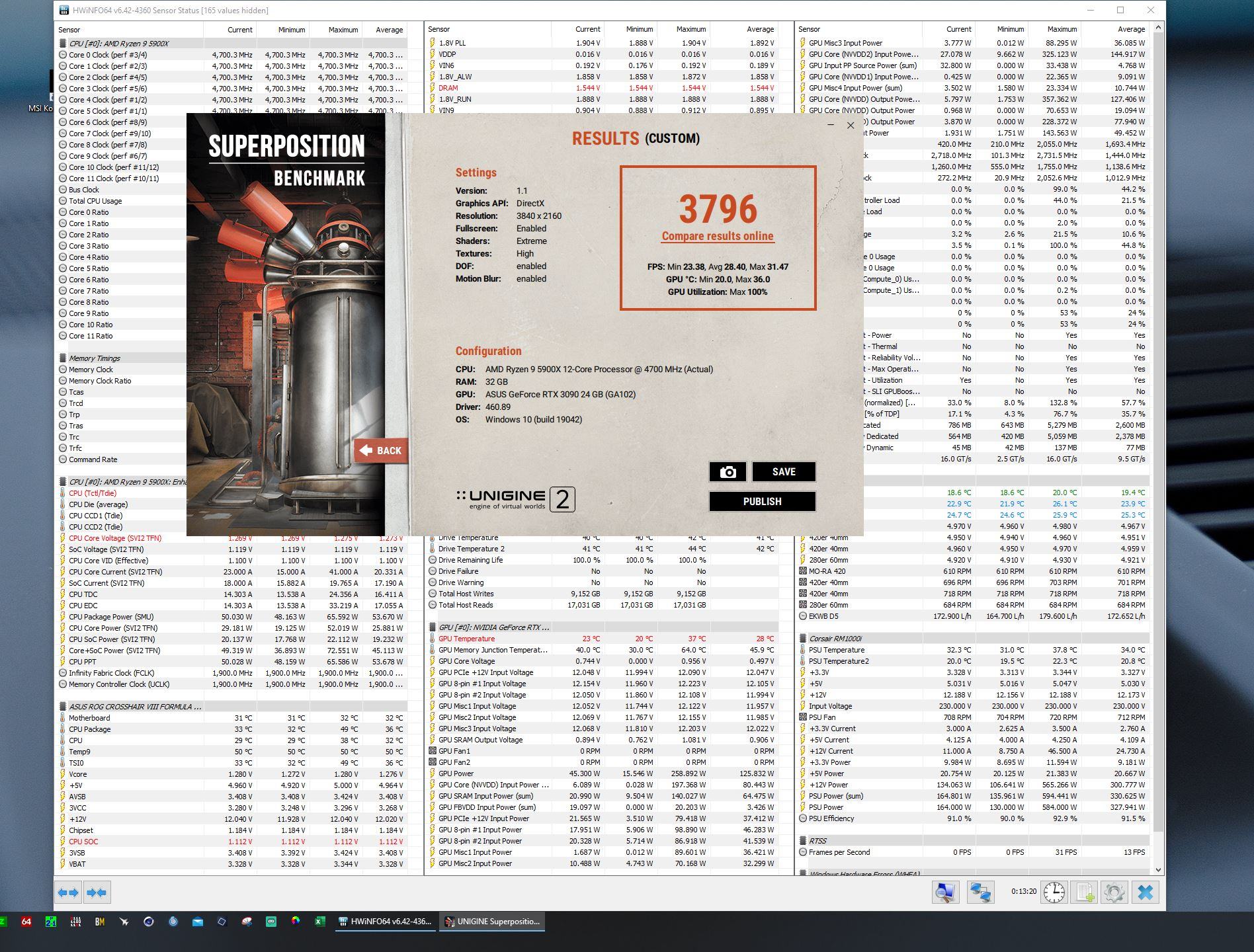Select the red 'DRAM' voltage row
1254x952 pixels.
[602, 88]
